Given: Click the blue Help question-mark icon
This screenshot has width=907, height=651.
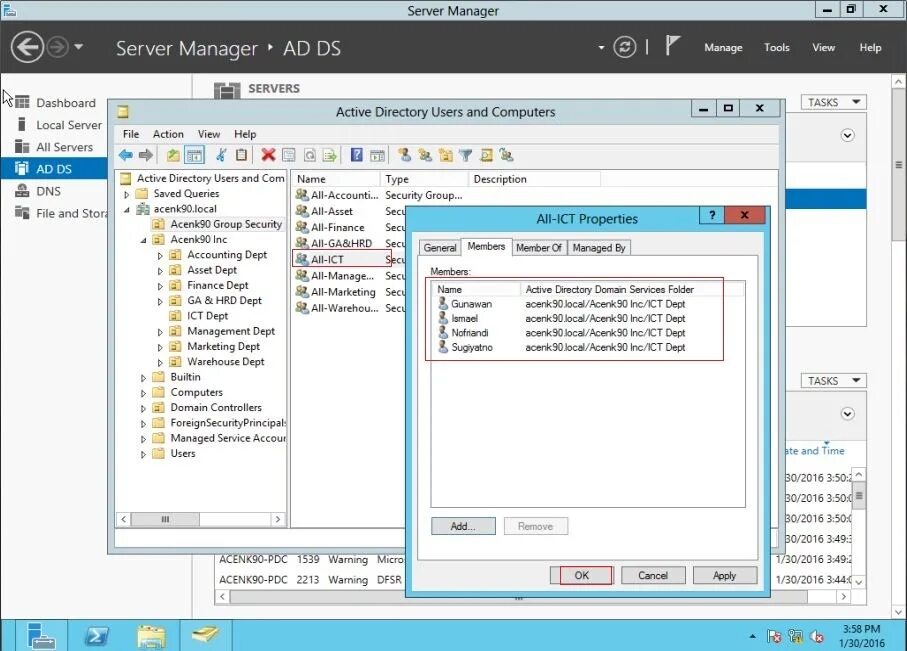Looking at the screenshot, I should (x=357, y=155).
